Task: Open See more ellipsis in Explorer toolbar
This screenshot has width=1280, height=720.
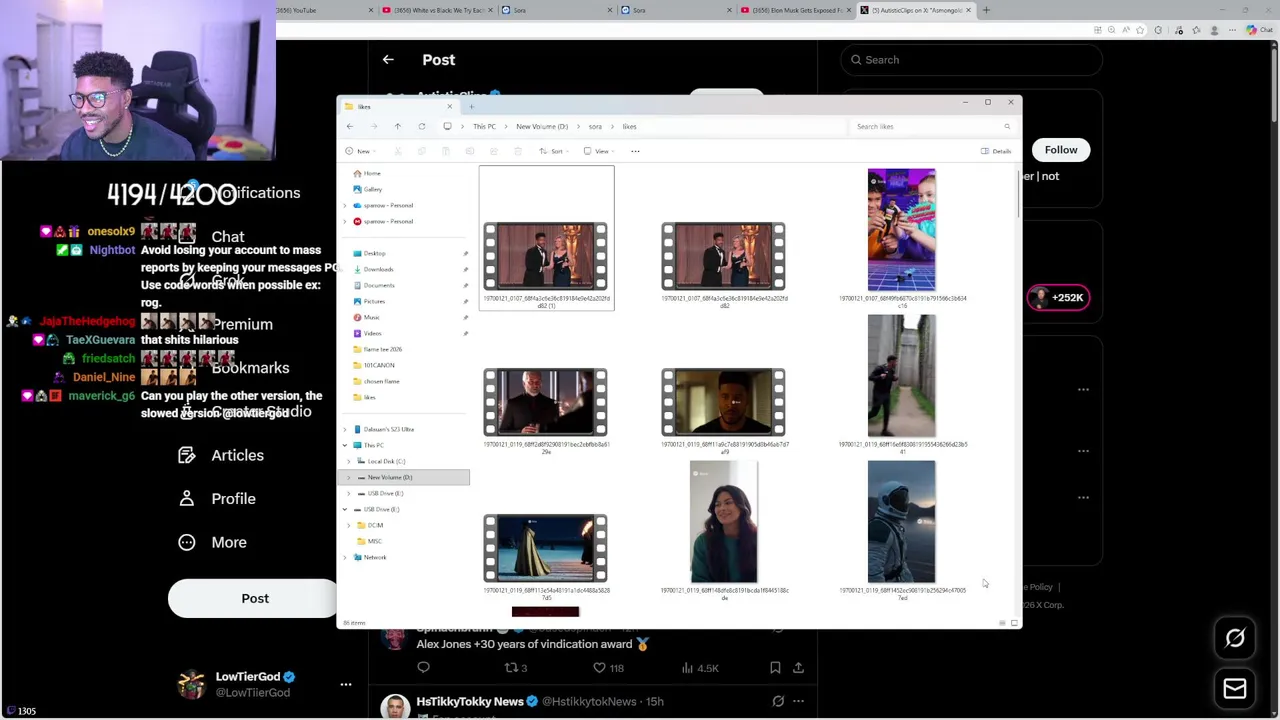Action: click(x=635, y=151)
